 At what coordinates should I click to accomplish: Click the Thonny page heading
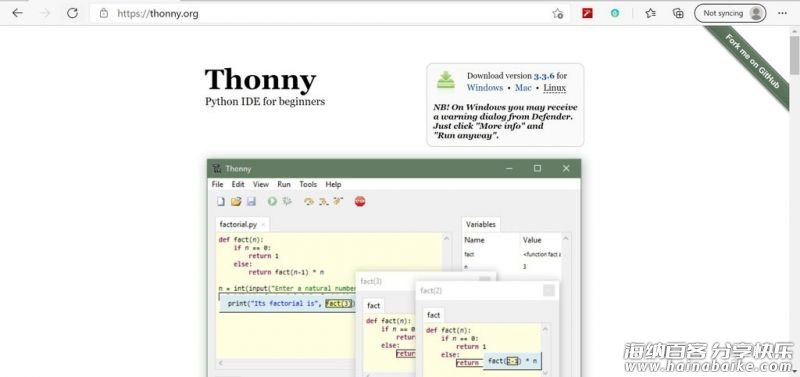click(260, 80)
